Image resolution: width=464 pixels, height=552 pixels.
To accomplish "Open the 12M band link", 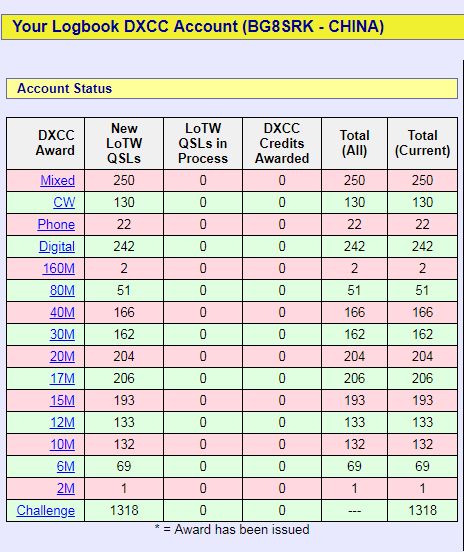I will pos(62,422).
